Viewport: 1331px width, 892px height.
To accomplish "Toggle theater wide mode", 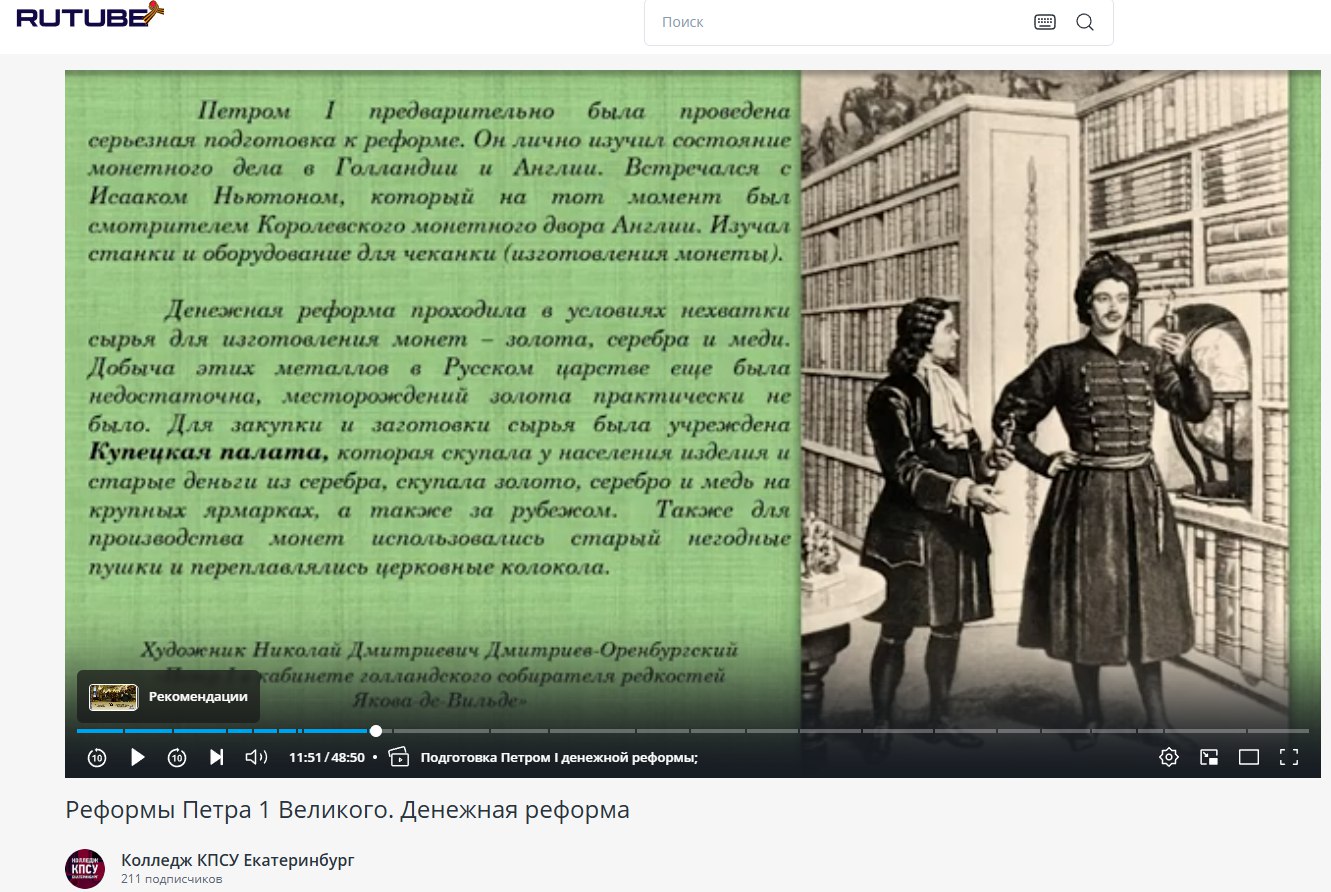I will point(1249,757).
